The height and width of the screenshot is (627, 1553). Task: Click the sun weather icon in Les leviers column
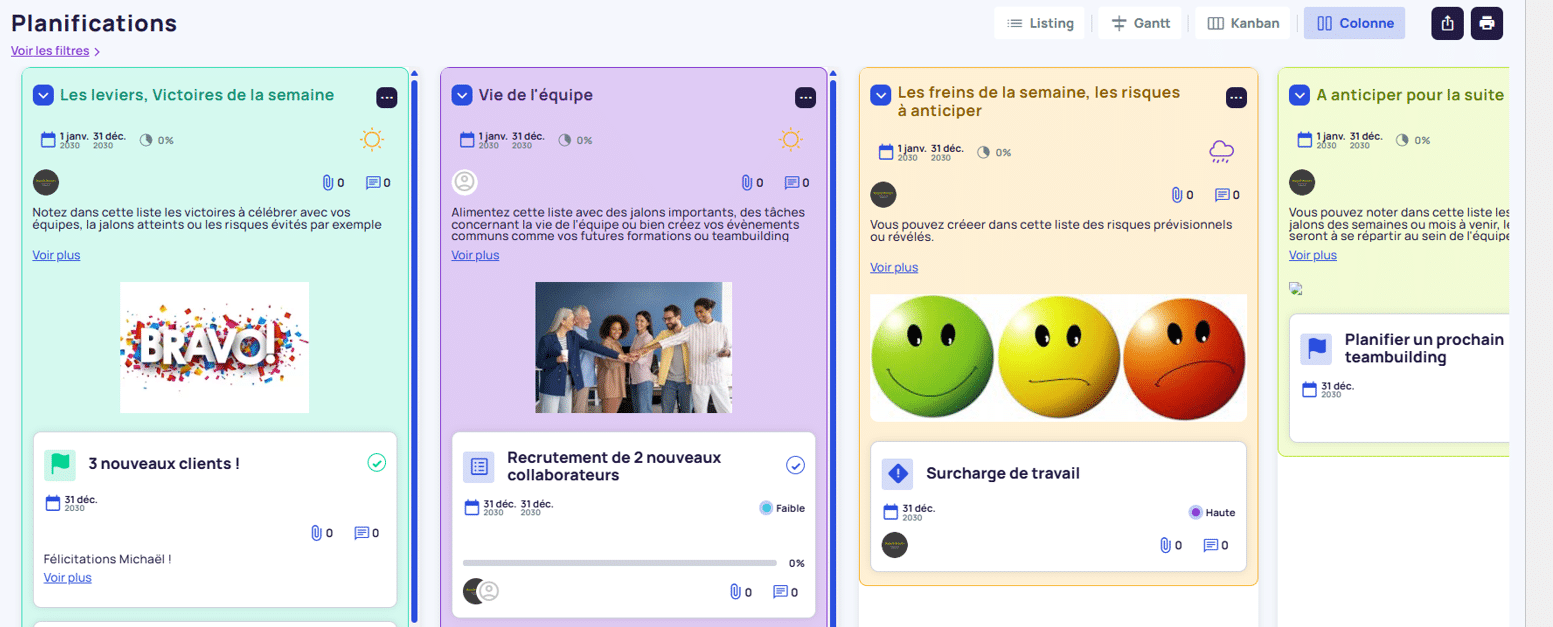tap(372, 139)
